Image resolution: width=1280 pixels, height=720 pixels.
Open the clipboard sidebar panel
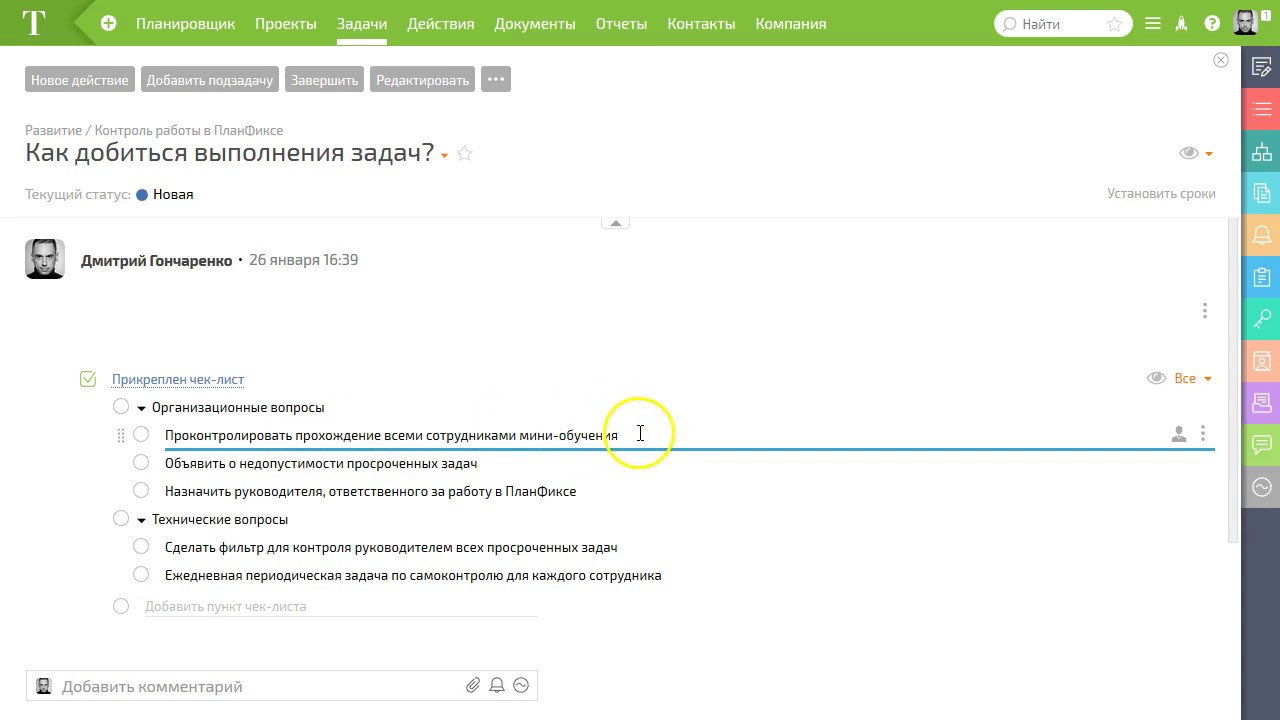point(1261,277)
